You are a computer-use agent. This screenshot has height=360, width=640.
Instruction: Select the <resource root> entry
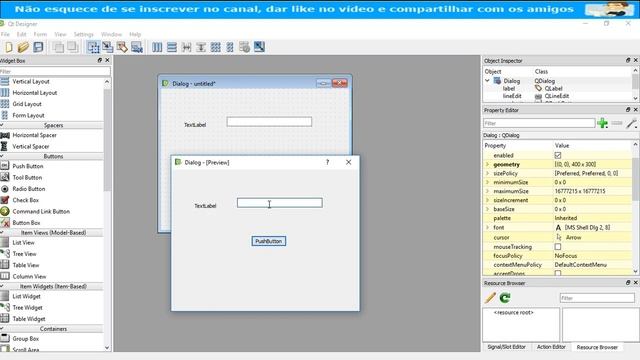pos(513,313)
